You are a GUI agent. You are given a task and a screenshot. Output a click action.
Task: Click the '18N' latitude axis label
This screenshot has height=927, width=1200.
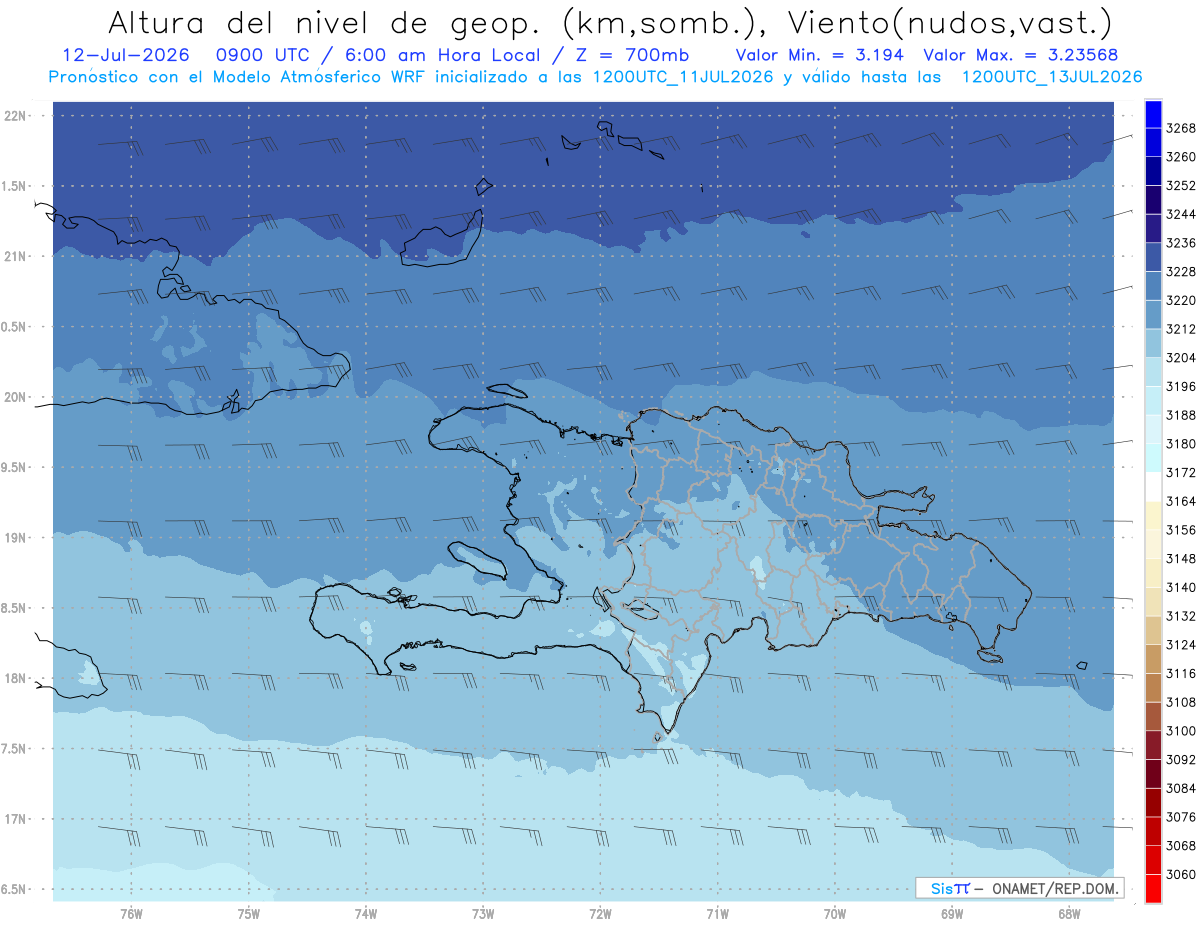16,678
